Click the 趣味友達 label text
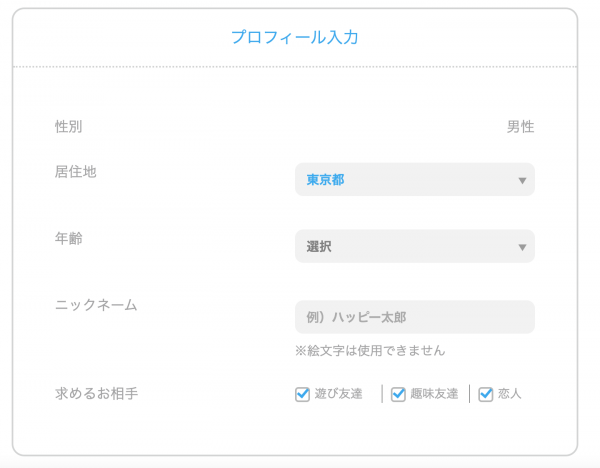 click(x=433, y=394)
